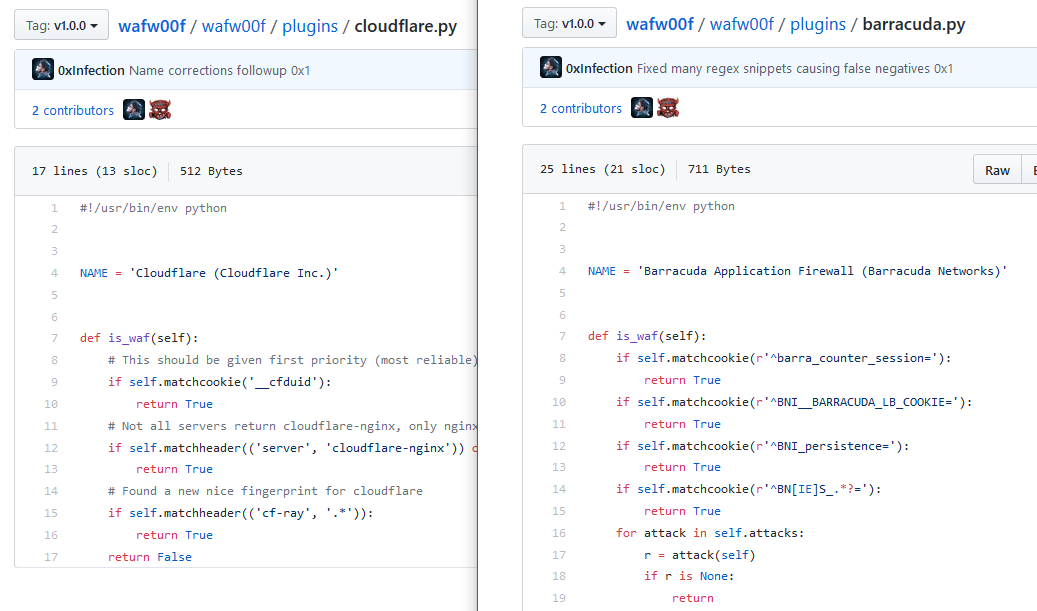Click the text '512 Bytes' in cloudflare.py header
The height and width of the screenshot is (611, 1037).
click(x=211, y=171)
